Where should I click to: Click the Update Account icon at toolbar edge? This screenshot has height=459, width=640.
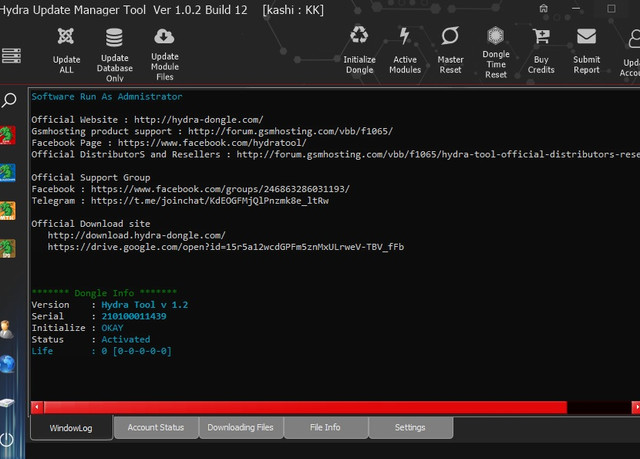[x=634, y=39]
